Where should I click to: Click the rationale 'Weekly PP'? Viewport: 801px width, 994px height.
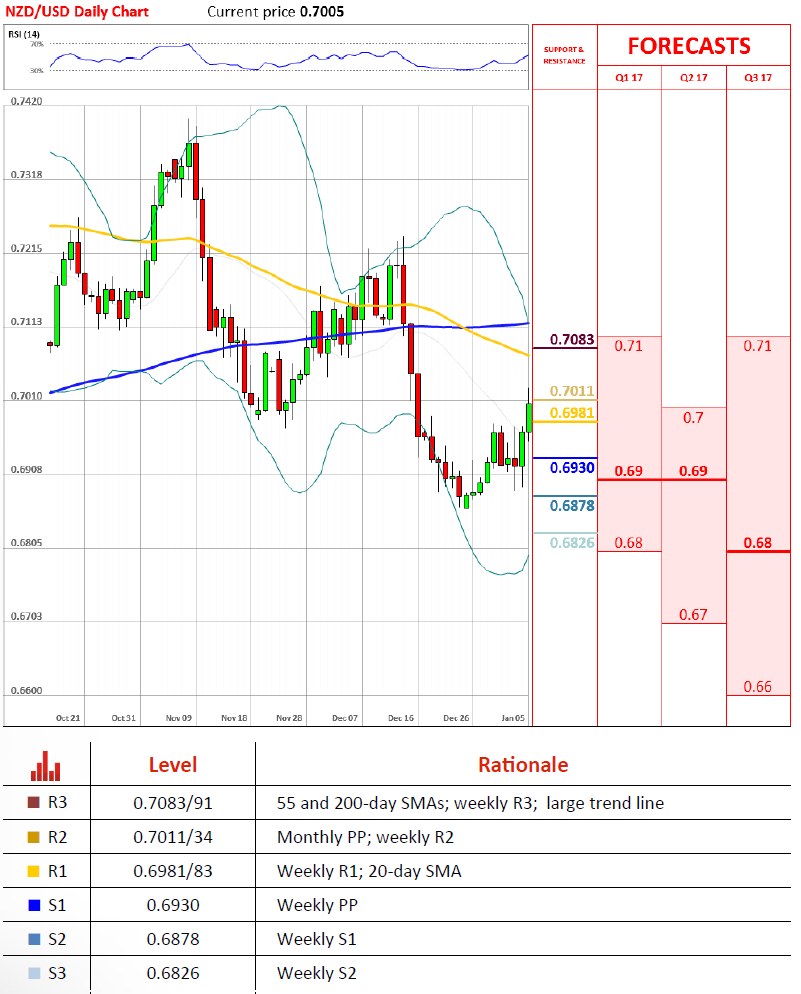(x=317, y=905)
